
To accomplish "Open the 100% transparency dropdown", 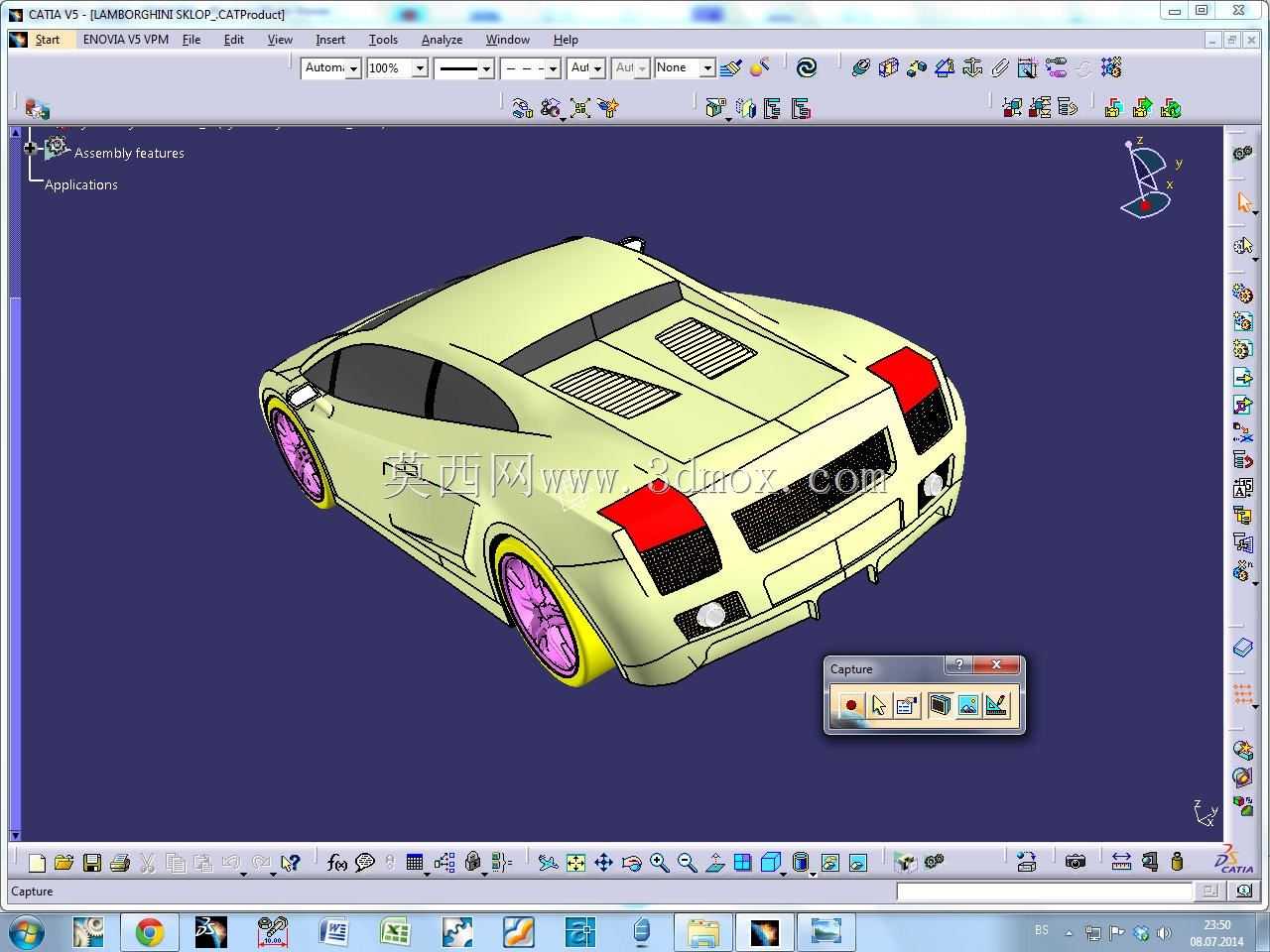I will pyautogui.click(x=397, y=67).
